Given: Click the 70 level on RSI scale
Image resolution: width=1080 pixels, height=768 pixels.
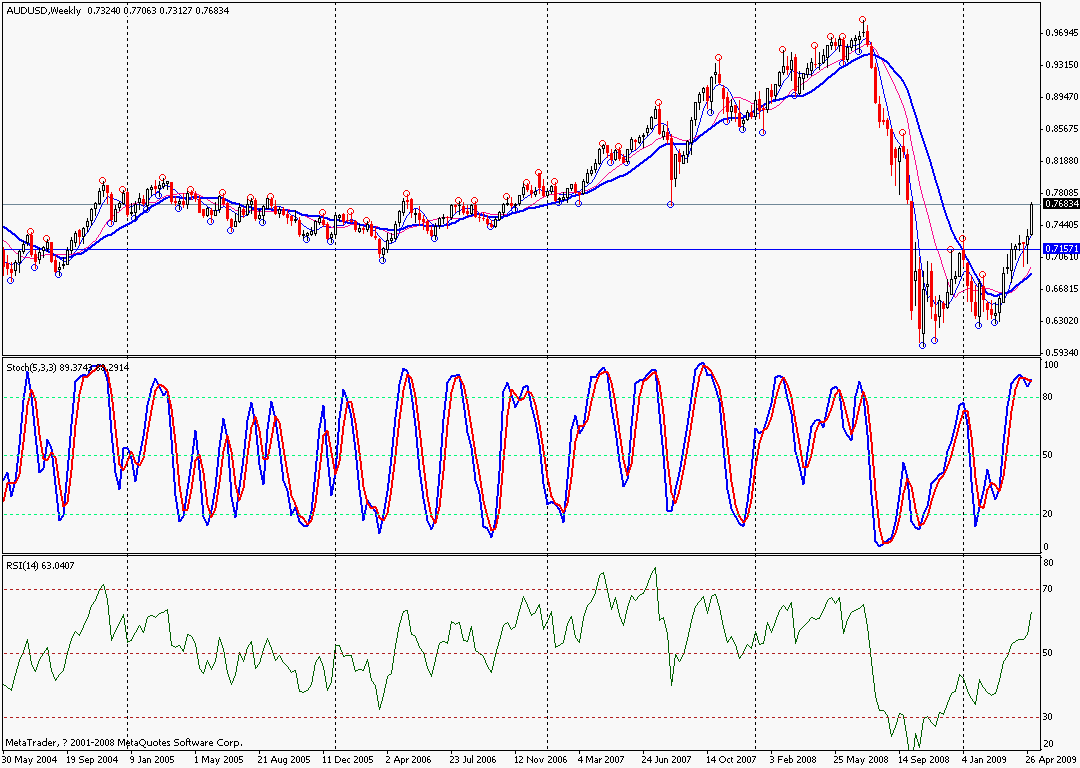Looking at the screenshot, I should pos(1048,590).
